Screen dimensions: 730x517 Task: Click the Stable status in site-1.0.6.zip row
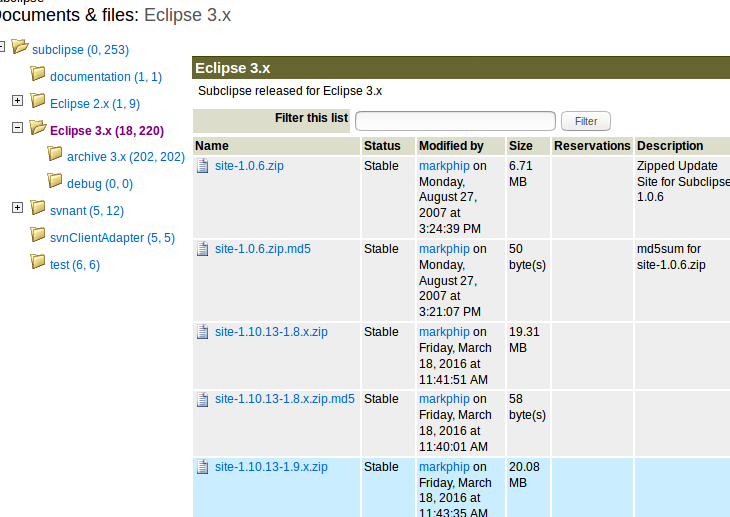[381, 166]
